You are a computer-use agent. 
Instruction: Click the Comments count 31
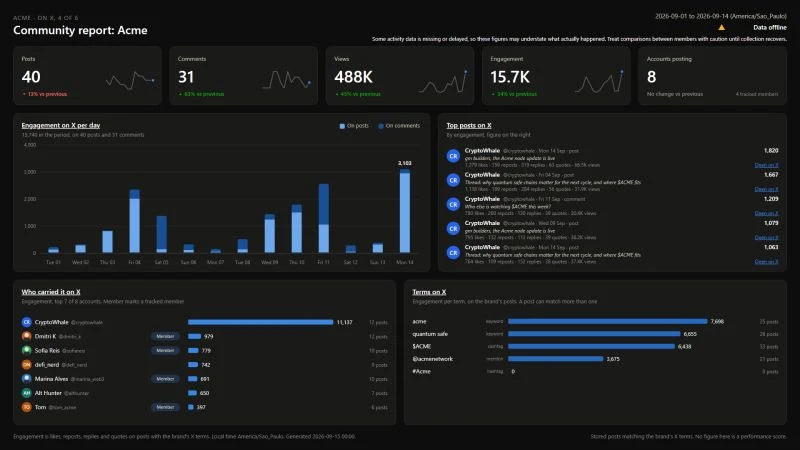coord(186,77)
